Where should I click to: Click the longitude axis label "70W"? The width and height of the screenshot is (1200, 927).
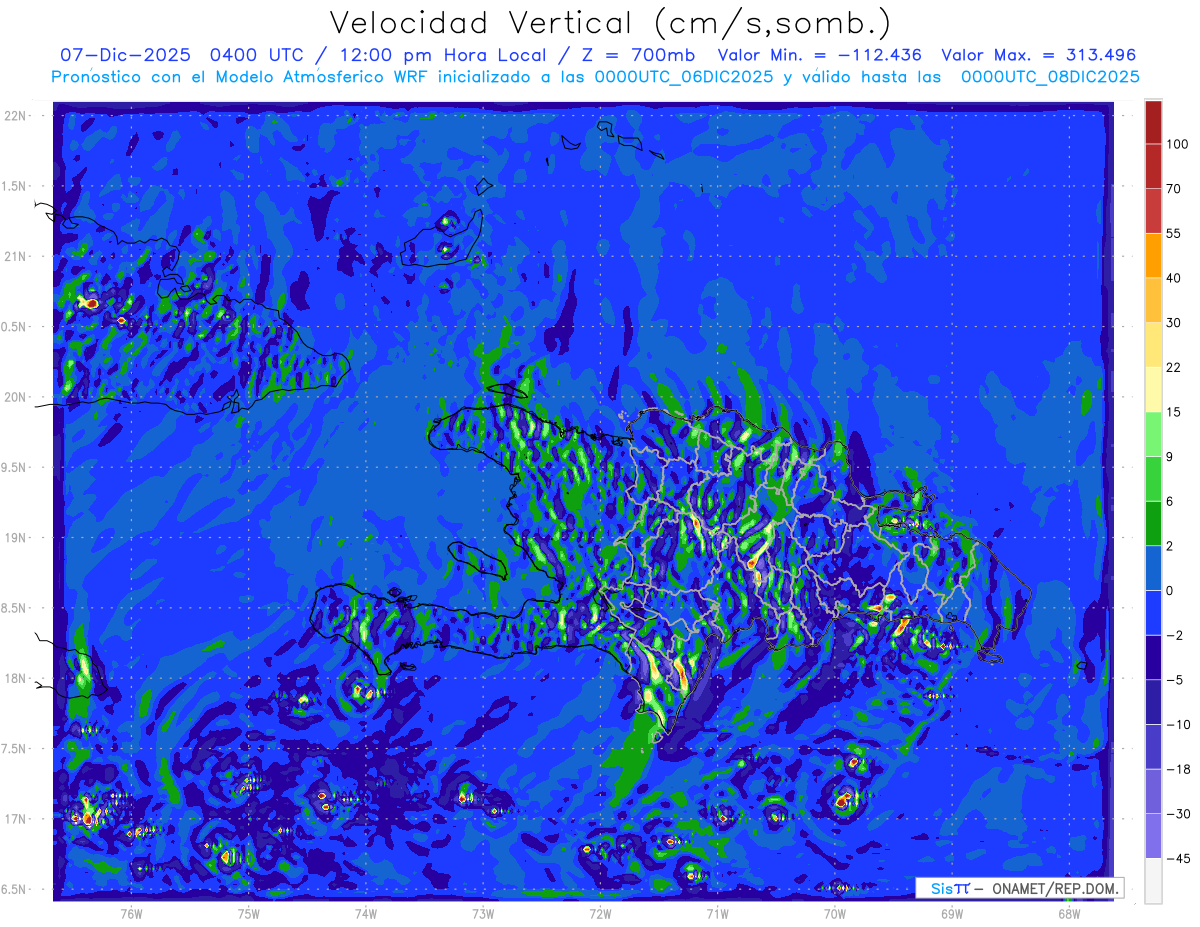[835, 914]
